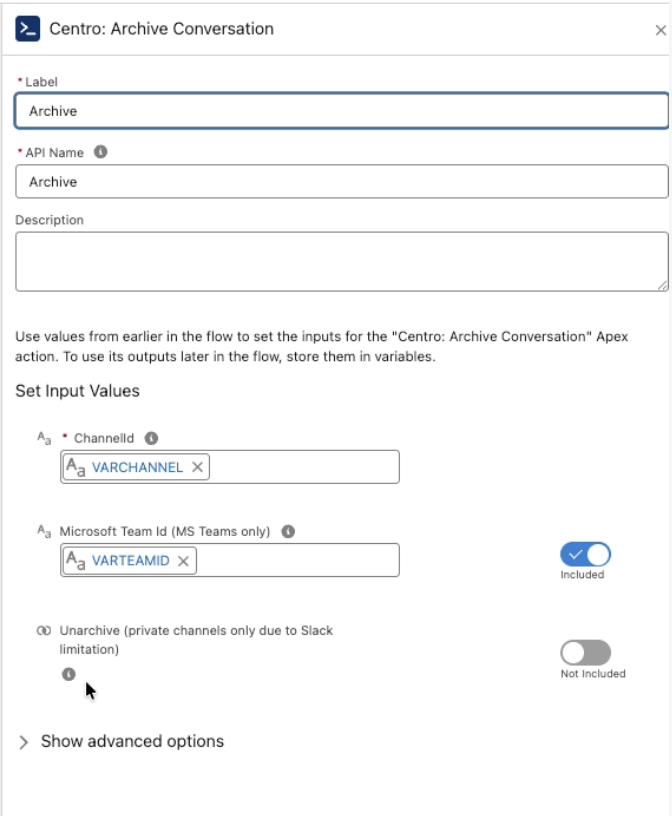The image size is (672, 816).
Task: Click text type icon beside Microsoft Team Id
Action: pyautogui.click(x=44, y=531)
